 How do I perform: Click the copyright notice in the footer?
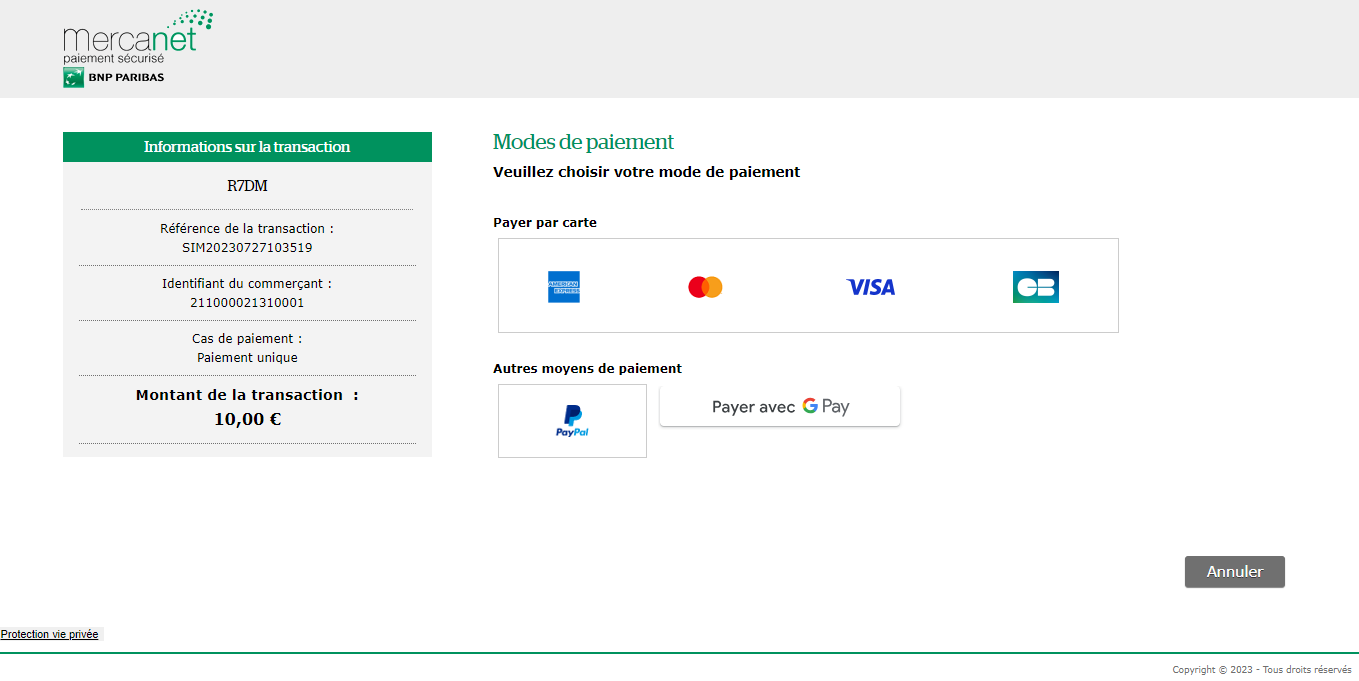pyautogui.click(x=1263, y=670)
